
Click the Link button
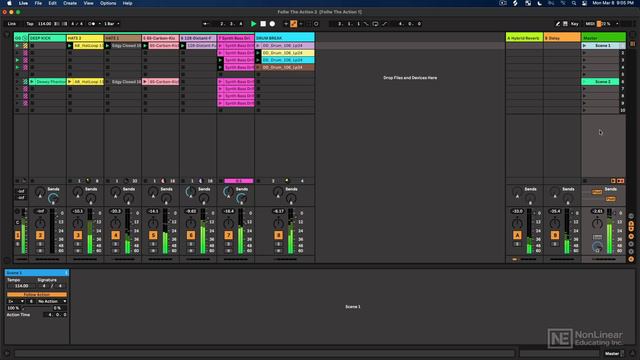coord(12,24)
